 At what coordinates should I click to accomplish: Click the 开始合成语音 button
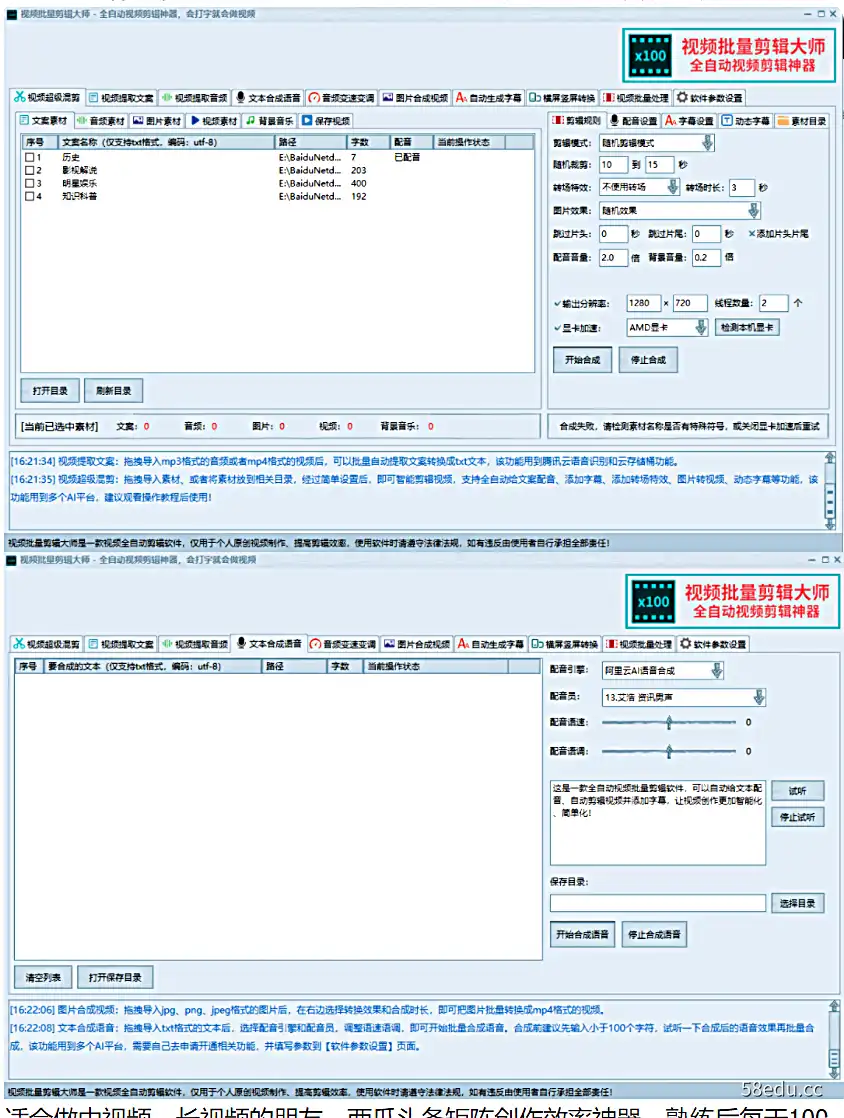coord(582,935)
